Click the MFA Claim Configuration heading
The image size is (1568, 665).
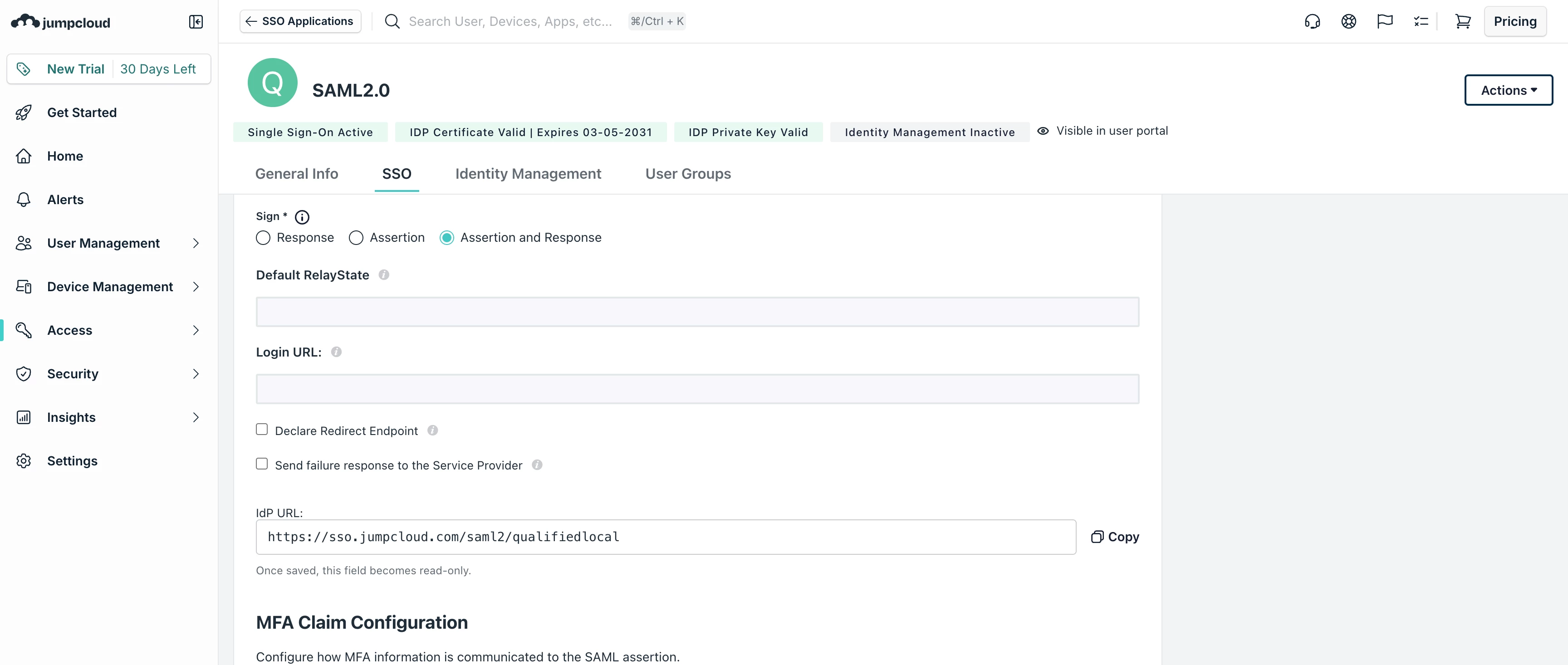[362, 622]
